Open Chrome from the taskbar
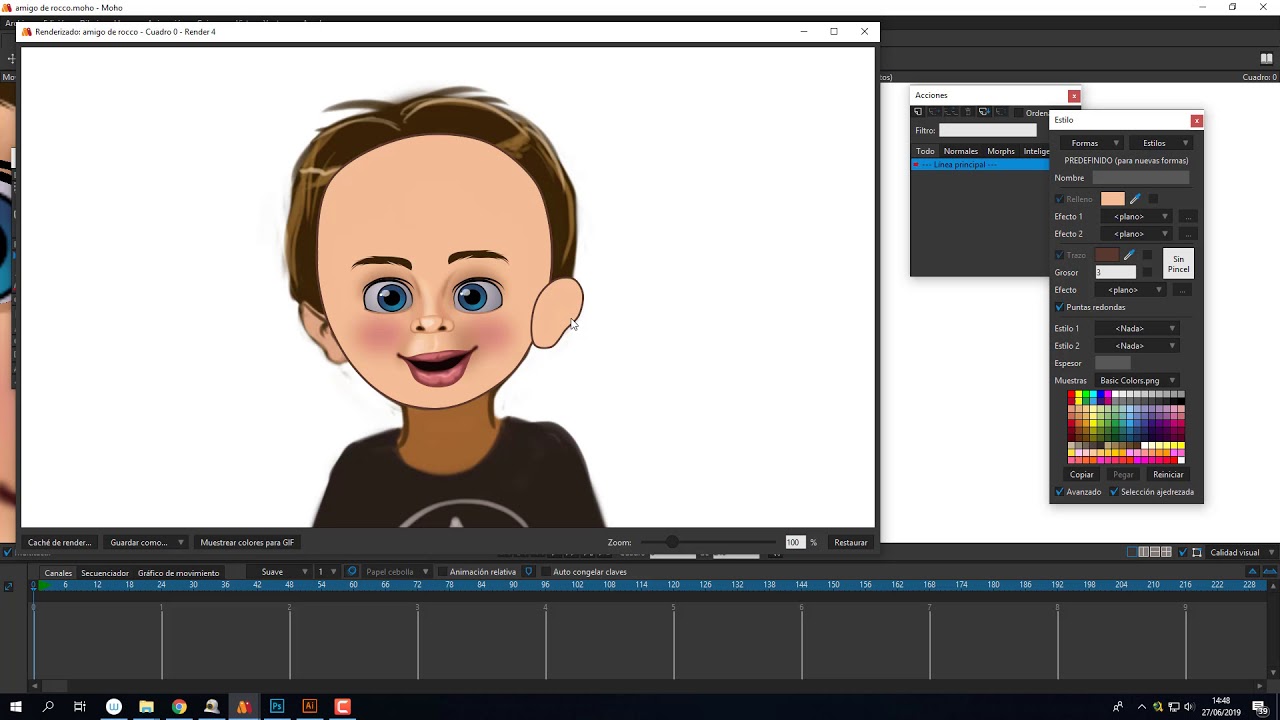 (179, 706)
